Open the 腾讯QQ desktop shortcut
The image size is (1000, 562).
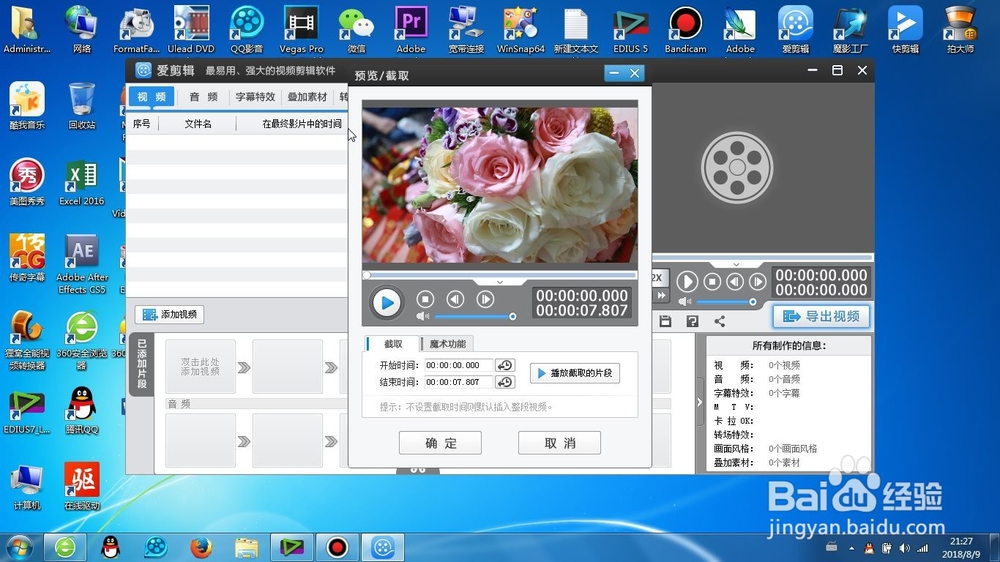tap(82, 410)
